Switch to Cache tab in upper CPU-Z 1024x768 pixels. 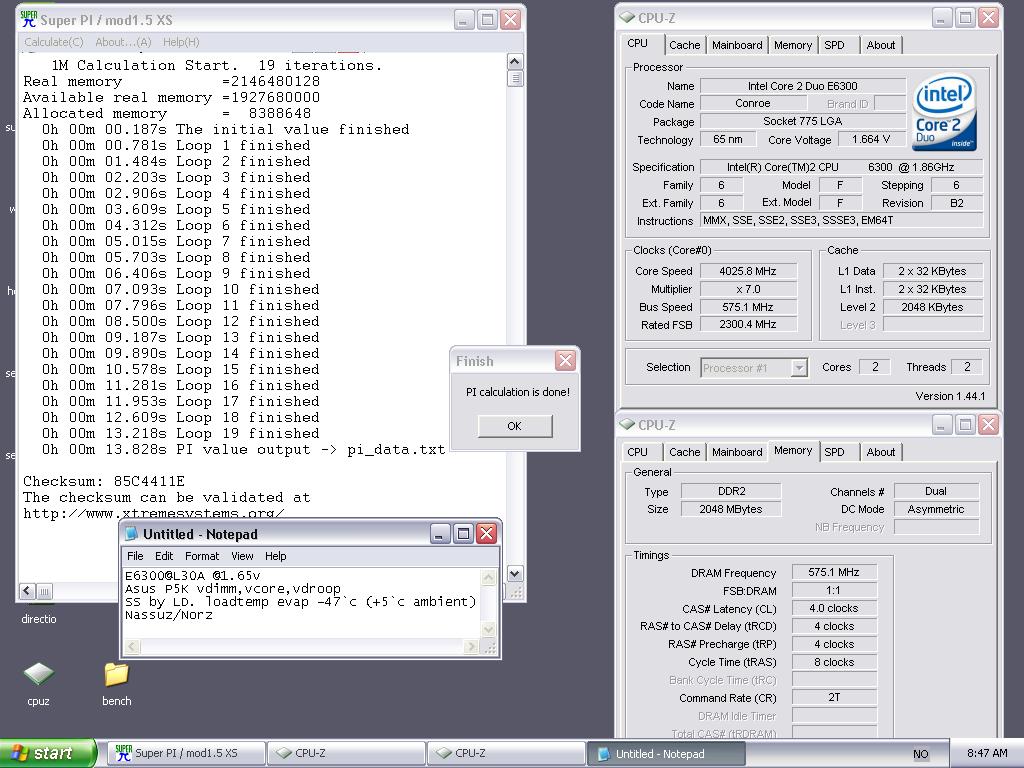point(684,45)
